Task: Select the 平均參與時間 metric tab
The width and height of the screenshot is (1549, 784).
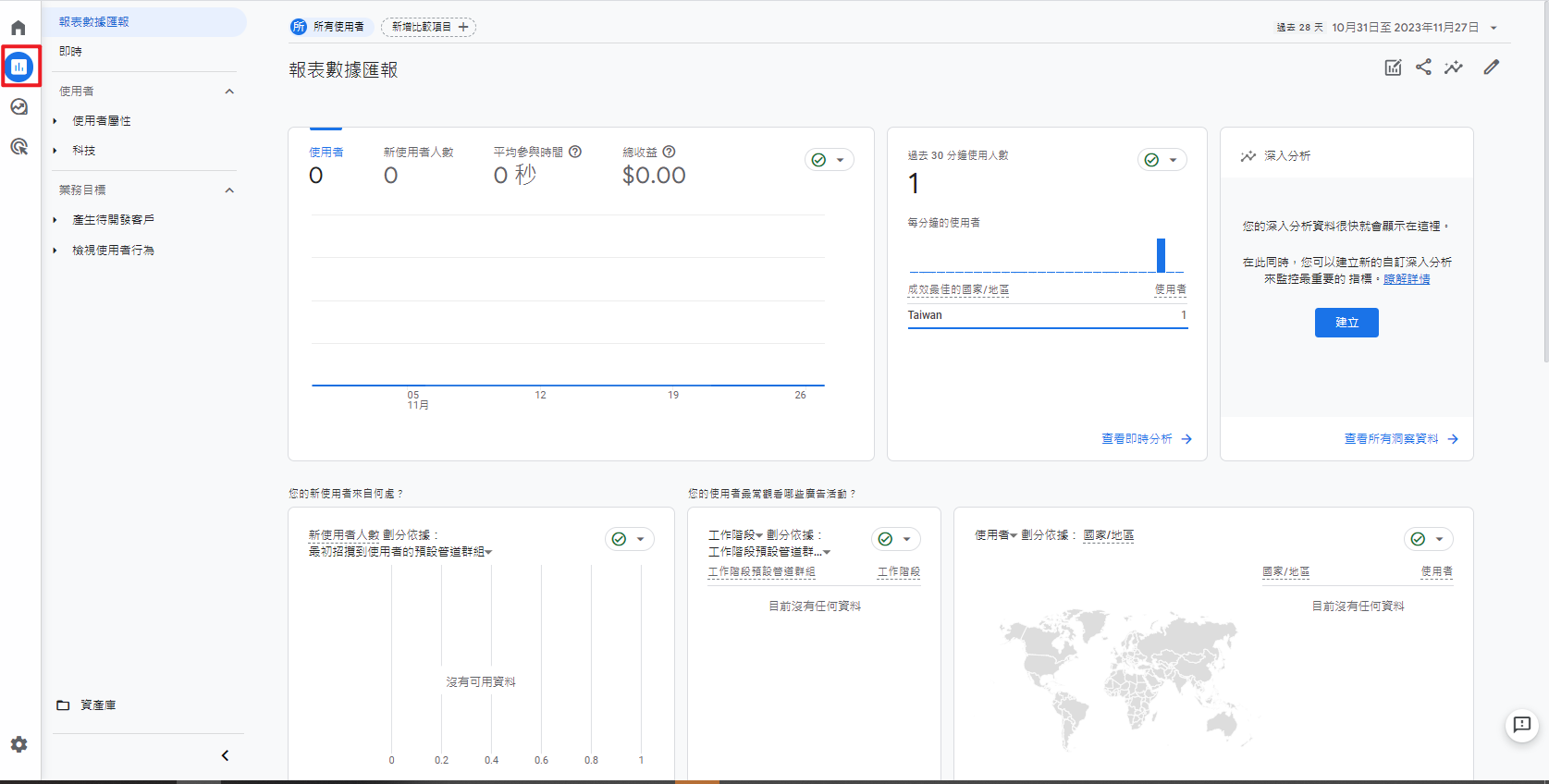Action: click(x=536, y=164)
